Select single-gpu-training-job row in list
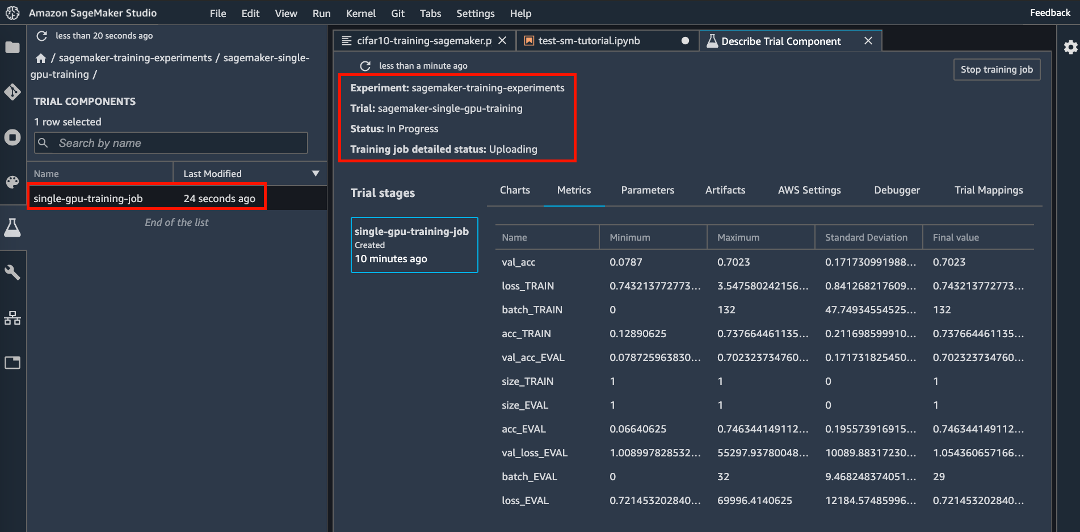This screenshot has width=1080, height=532. [x=177, y=198]
